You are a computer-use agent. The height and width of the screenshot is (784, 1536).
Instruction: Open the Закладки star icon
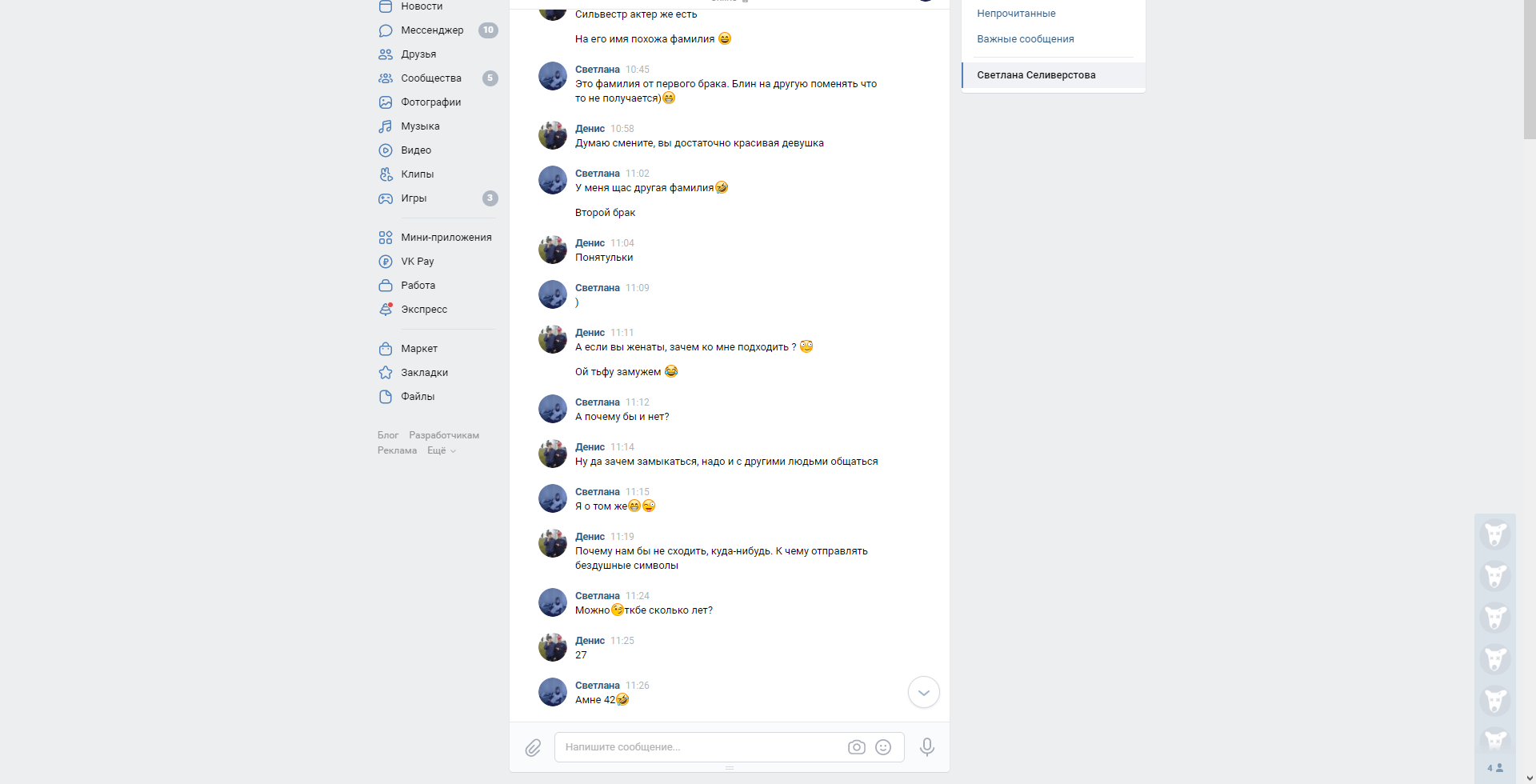click(386, 373)
